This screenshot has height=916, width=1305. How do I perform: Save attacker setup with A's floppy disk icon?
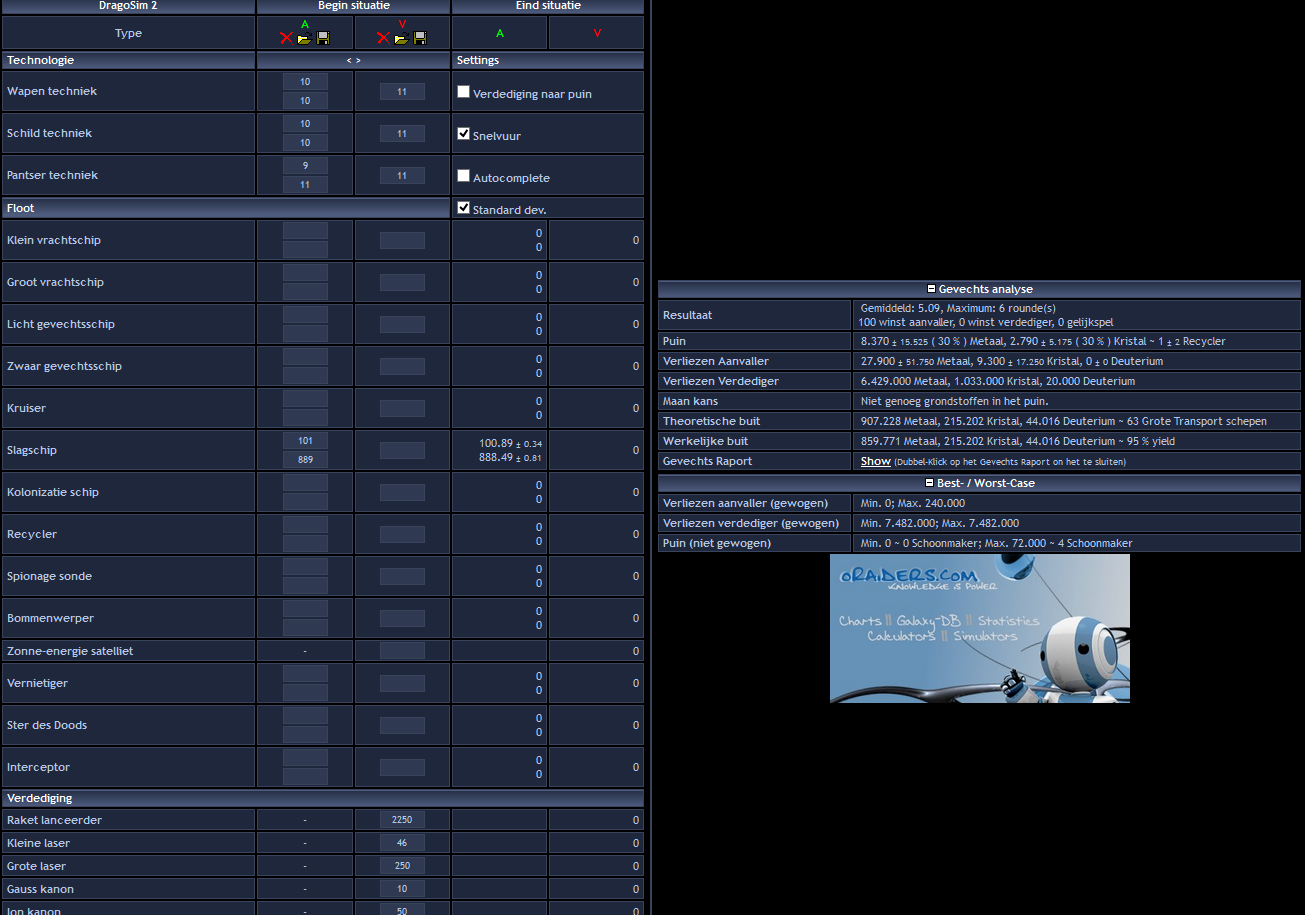[323, 39]
